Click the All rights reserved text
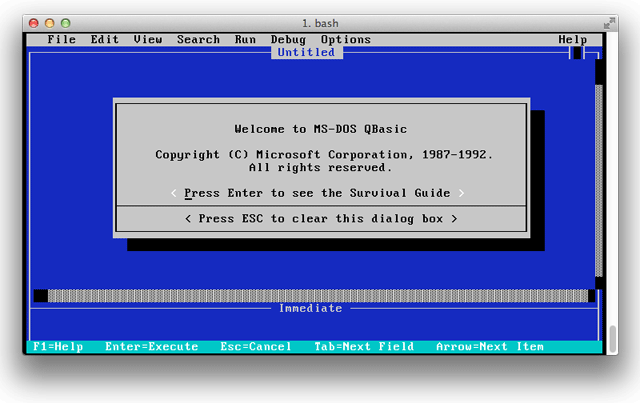 (320, 167)
